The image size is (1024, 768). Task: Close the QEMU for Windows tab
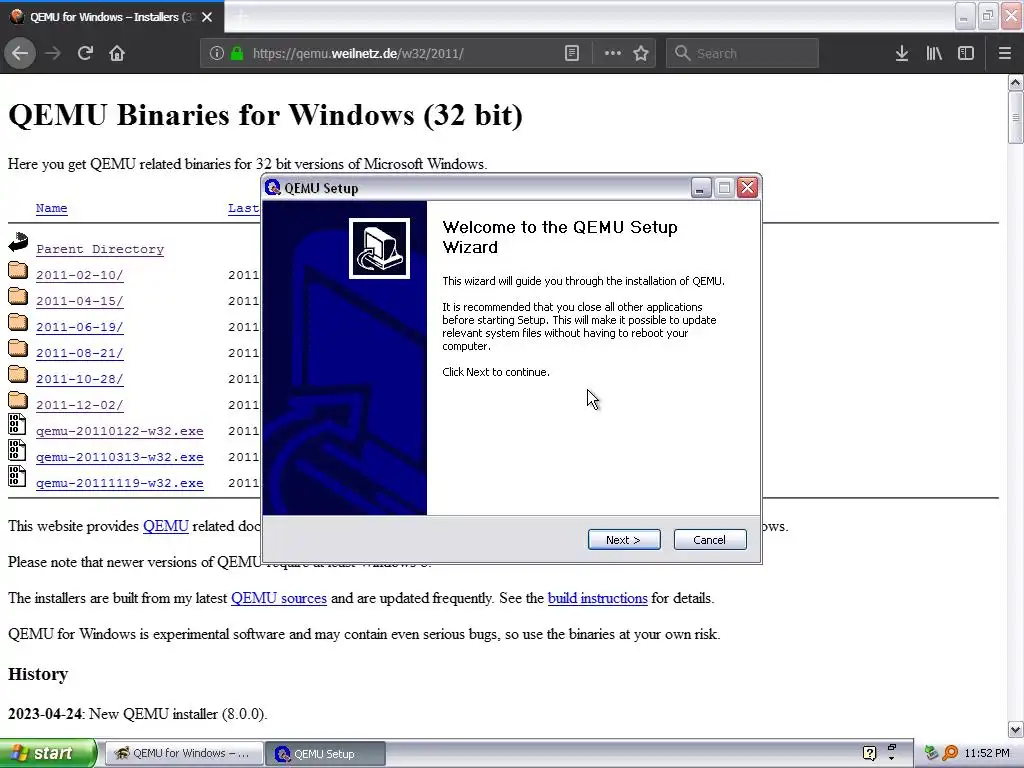pos(207,17)
